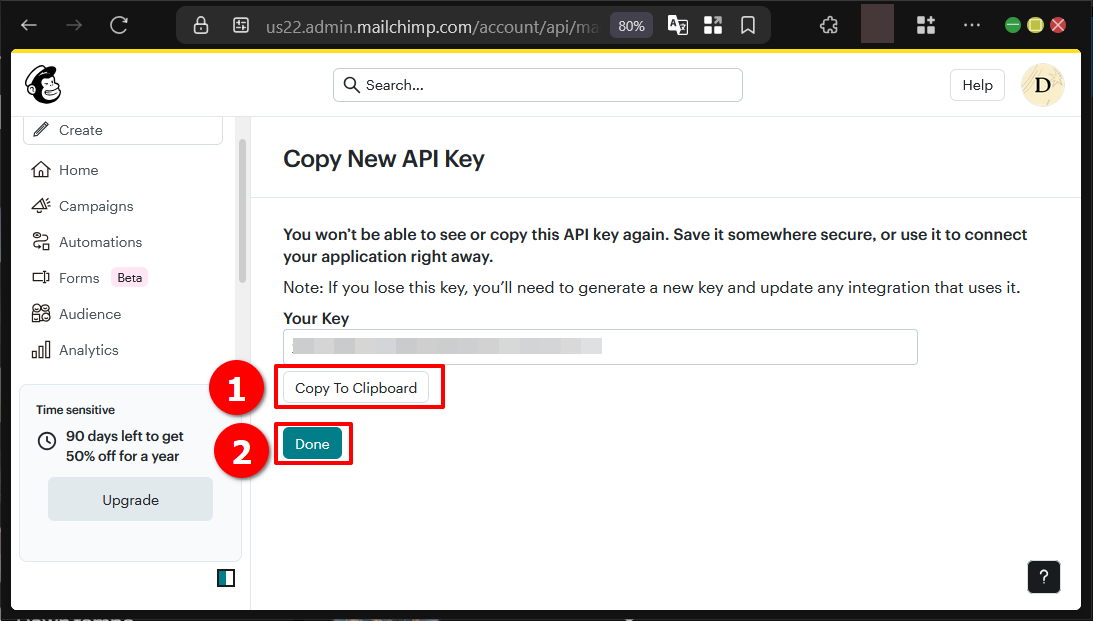Collapse the sidebar using the panel icon

[x=226, y=577]
